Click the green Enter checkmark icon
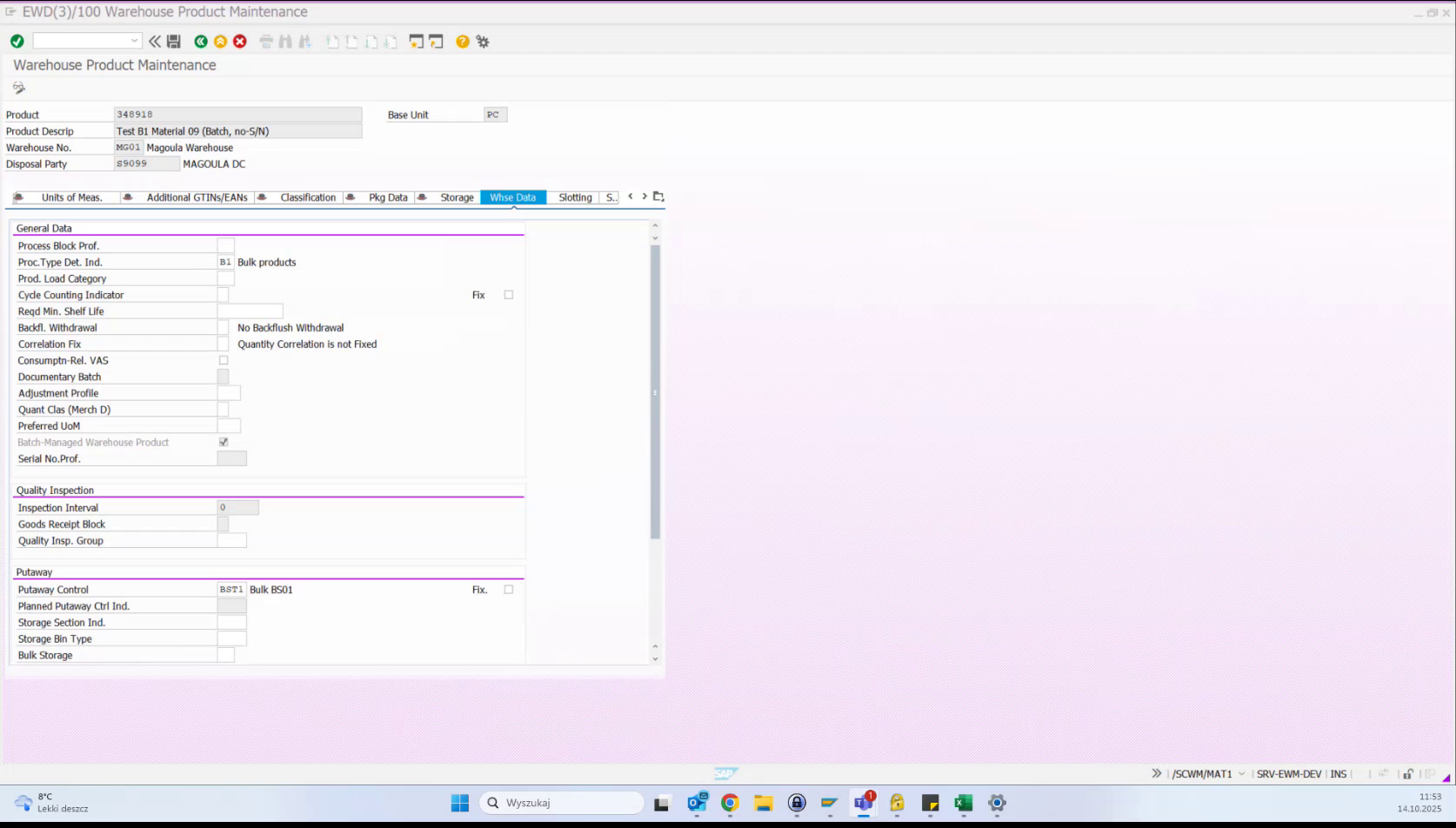Viewport: 1456px width, 828px height. [17, 41]
